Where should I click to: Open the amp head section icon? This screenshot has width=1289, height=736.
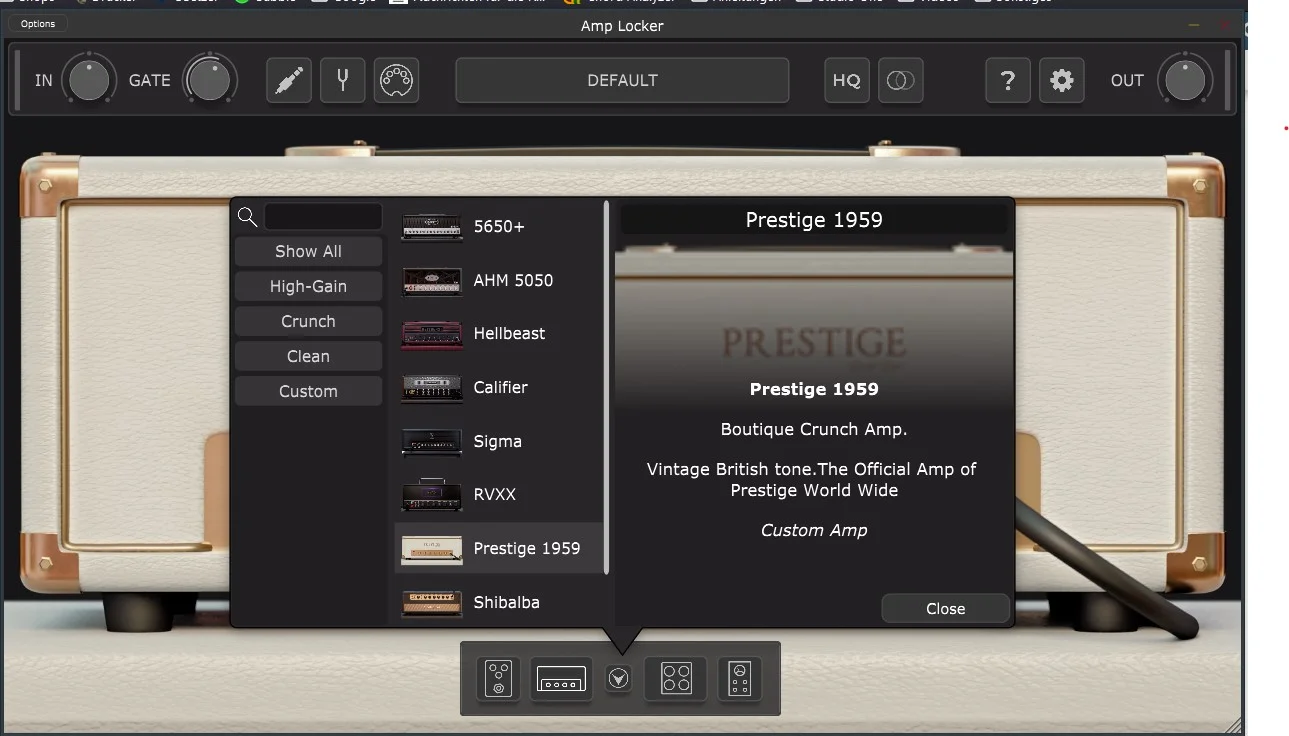coord(561,679)
